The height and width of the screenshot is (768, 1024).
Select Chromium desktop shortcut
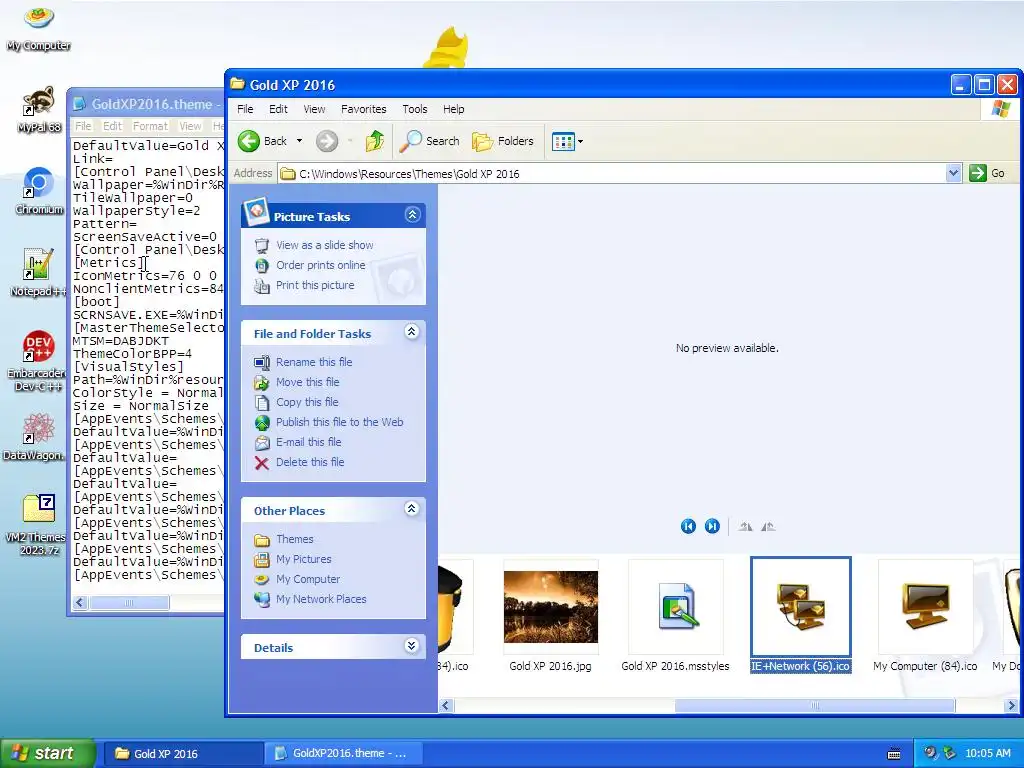pyautogui.click(x=39, y=191)
